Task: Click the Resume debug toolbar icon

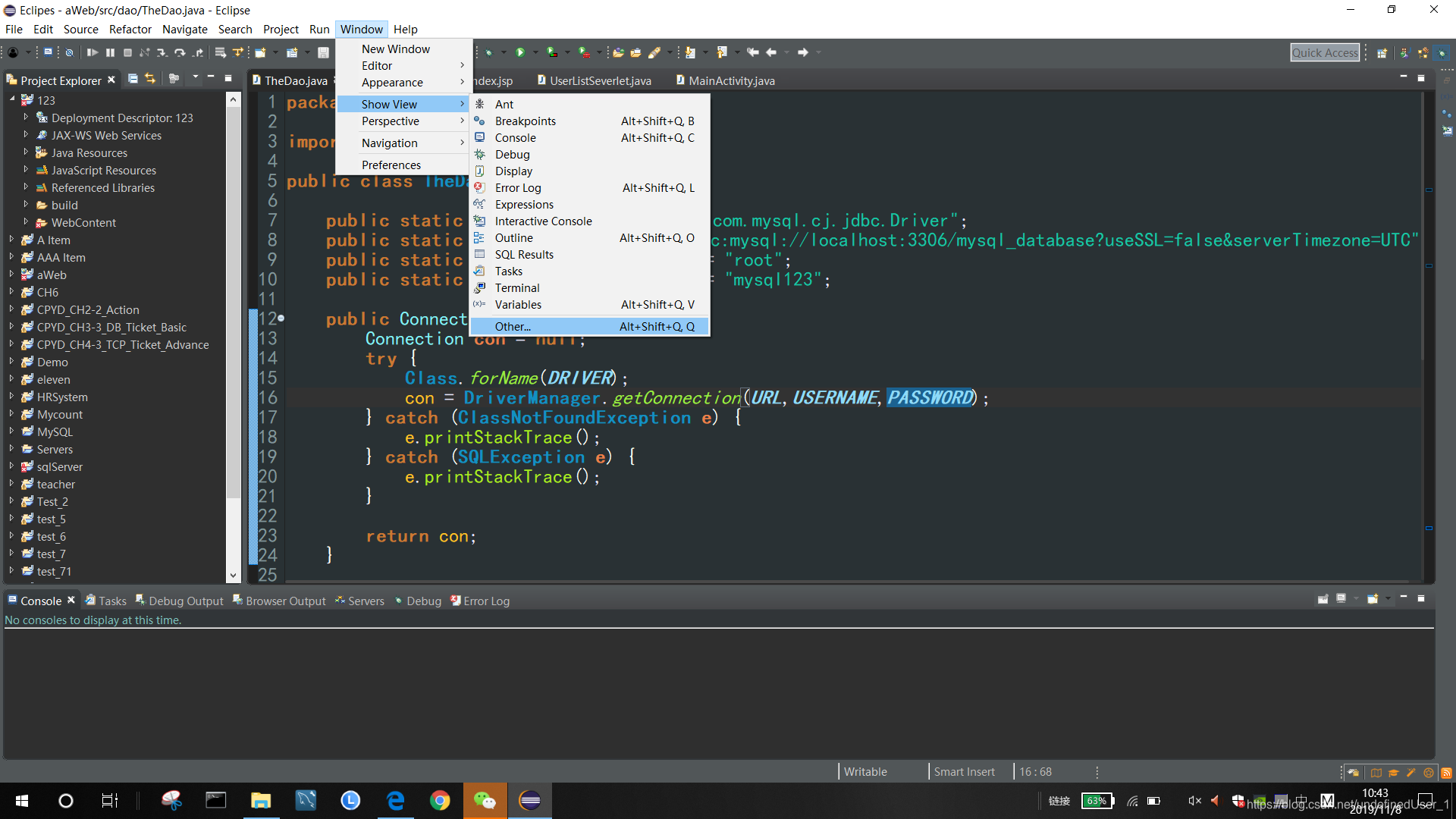Action: pos(92,52)
